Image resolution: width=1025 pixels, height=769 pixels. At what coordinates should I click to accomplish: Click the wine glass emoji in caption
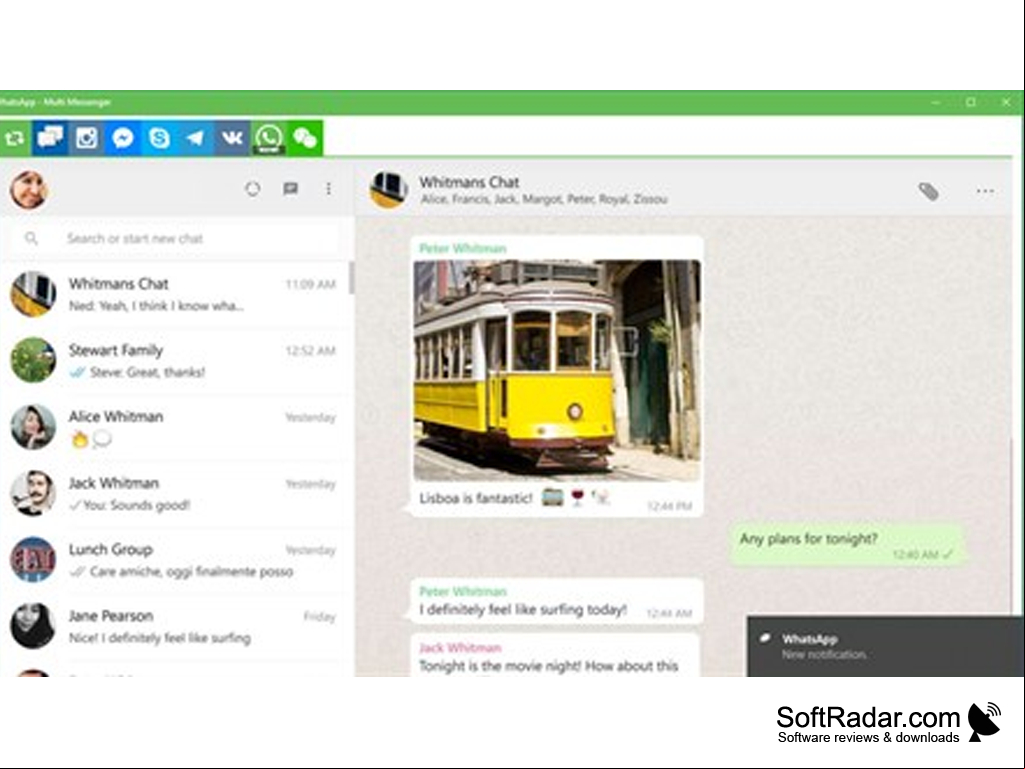[x=577, y=498]
